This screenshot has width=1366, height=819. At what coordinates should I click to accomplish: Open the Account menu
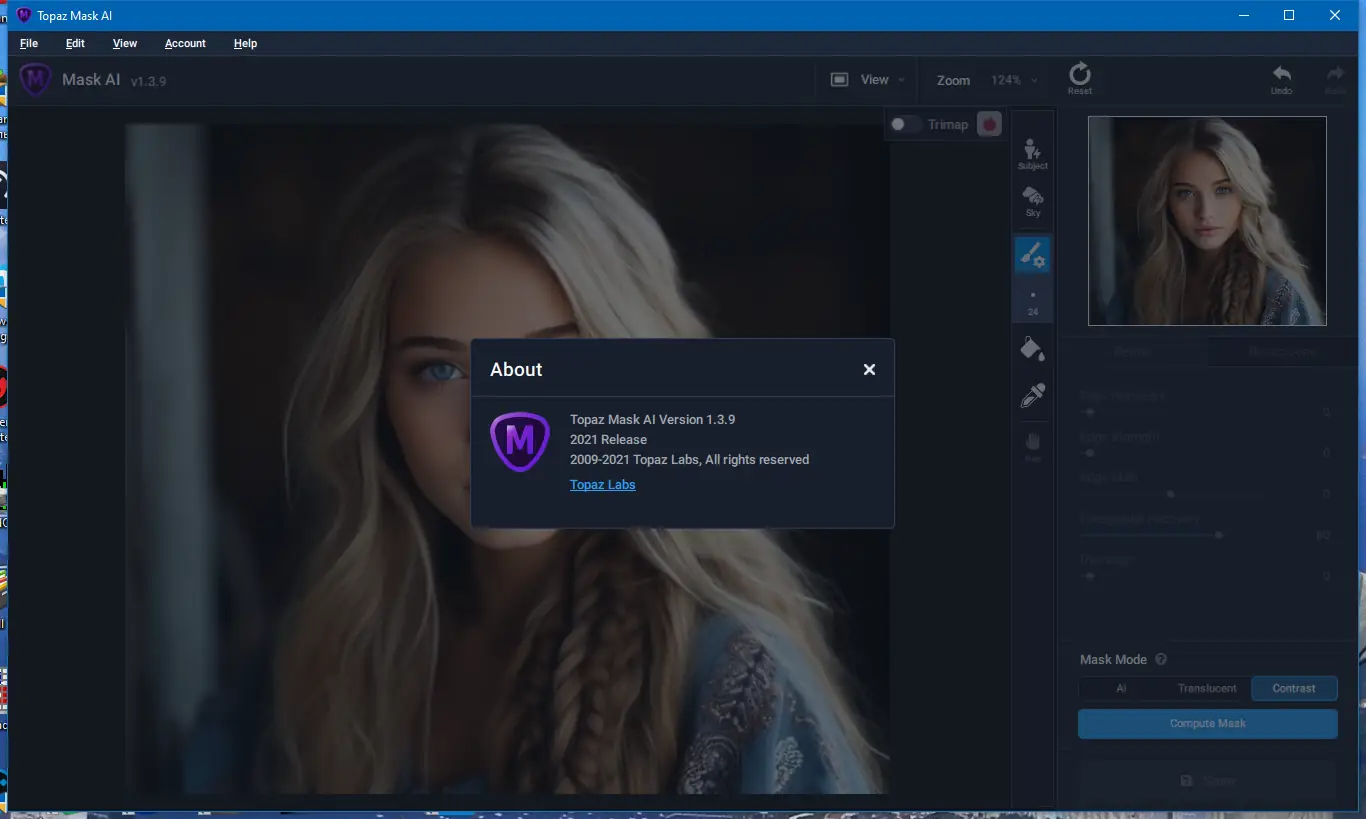(x=185, y=43)
